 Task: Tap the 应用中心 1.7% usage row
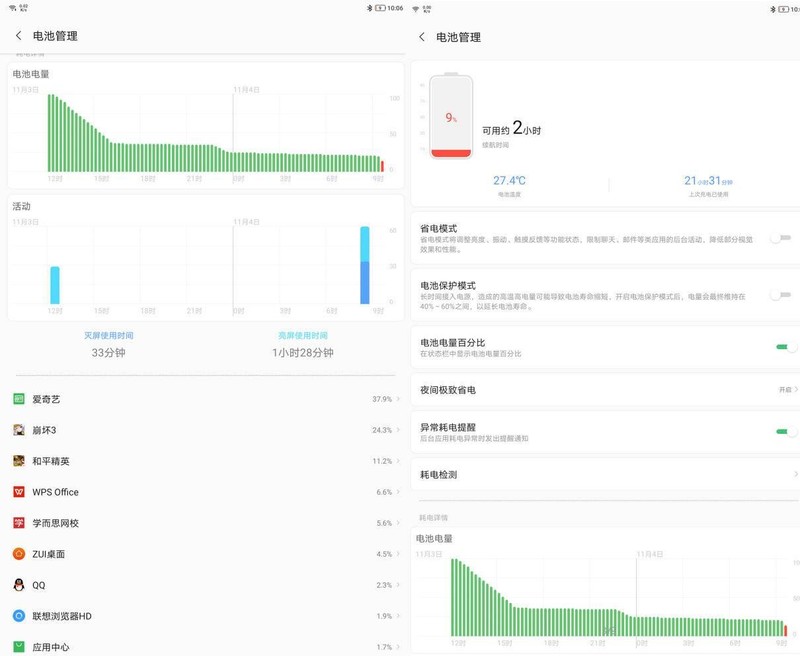coord(206,647)
